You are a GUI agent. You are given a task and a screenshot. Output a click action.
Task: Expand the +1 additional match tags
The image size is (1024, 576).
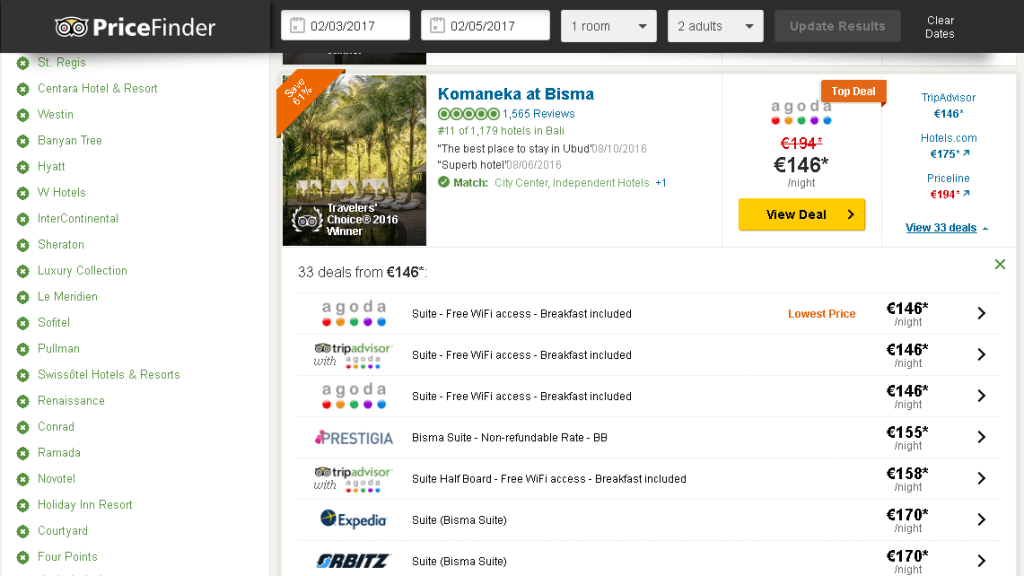point(661,183)
